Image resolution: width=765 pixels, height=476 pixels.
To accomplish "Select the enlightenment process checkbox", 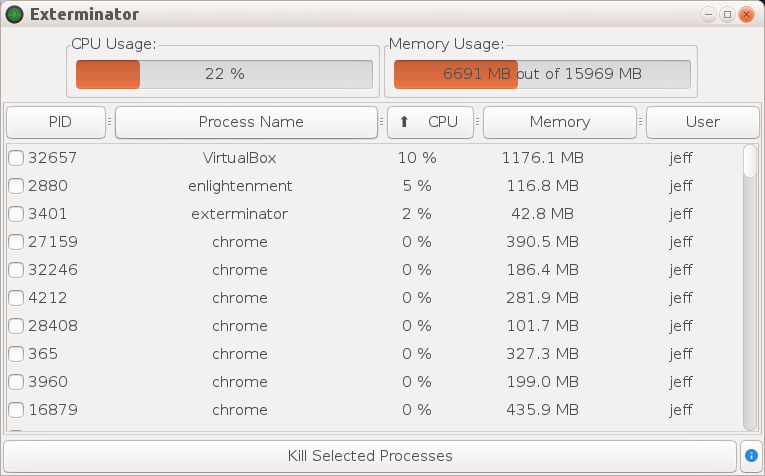I will pos(16,186).
